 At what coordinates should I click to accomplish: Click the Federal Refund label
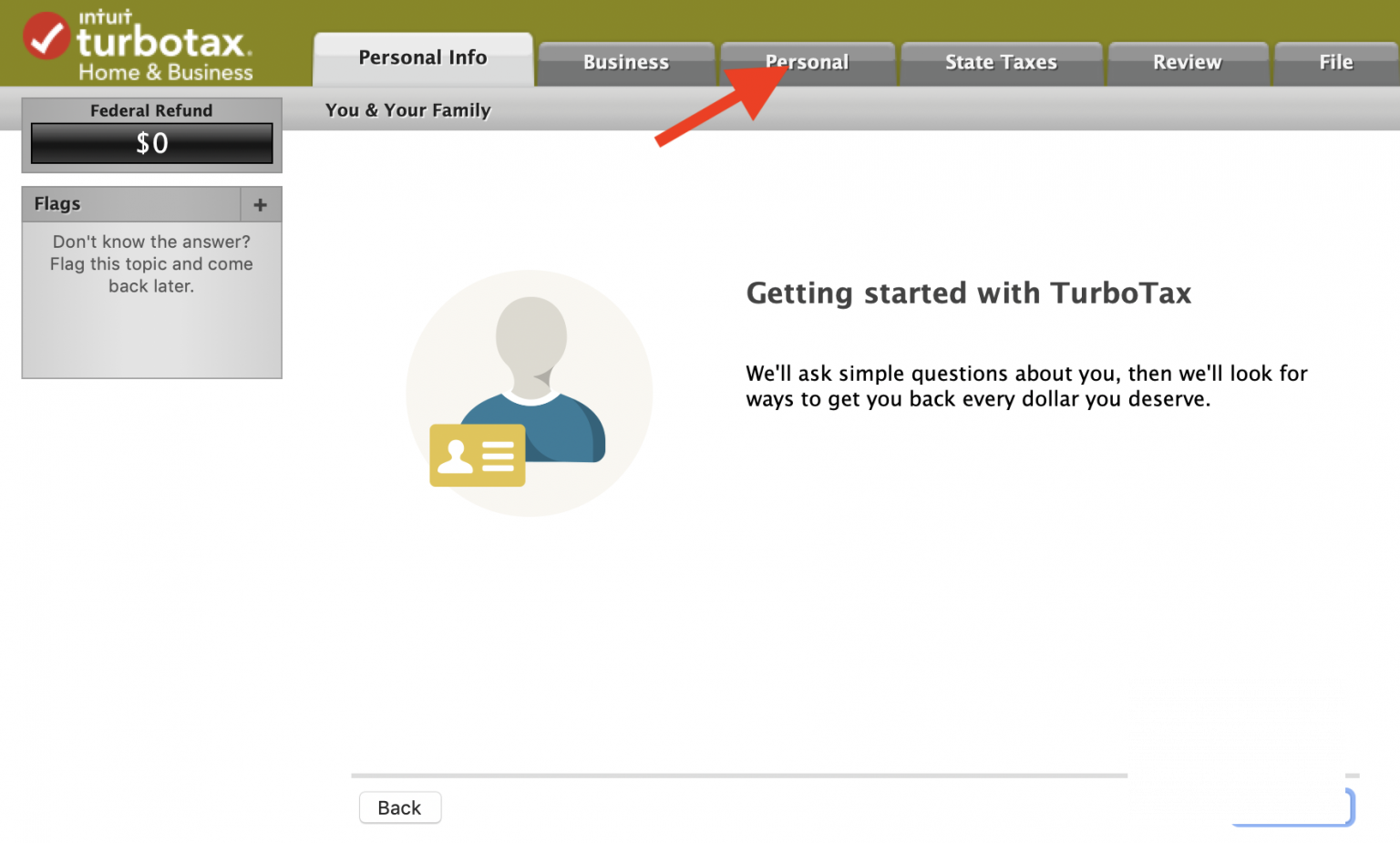coord(151,110)
